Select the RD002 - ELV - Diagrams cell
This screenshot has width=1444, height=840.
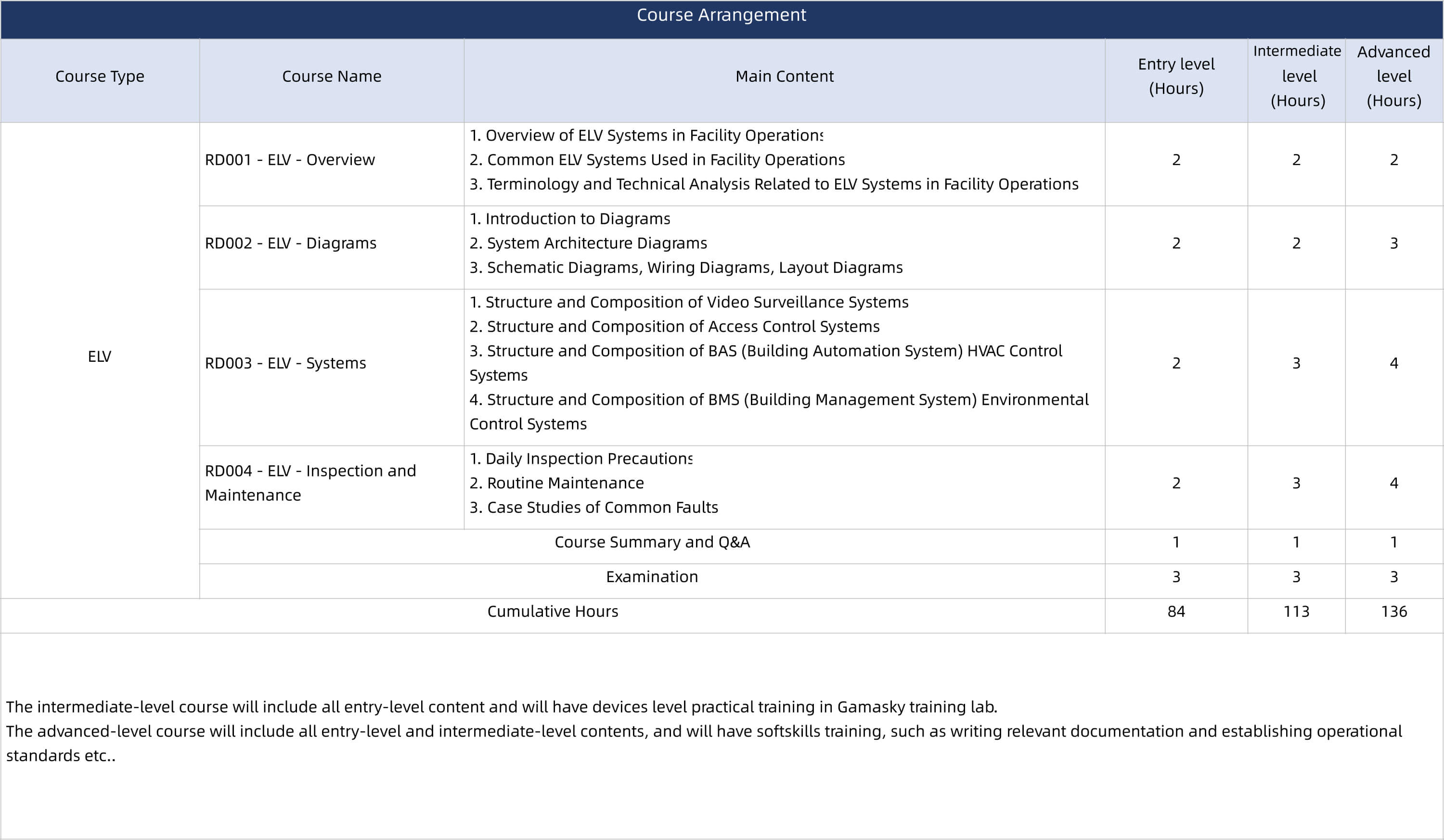point(291,243)
